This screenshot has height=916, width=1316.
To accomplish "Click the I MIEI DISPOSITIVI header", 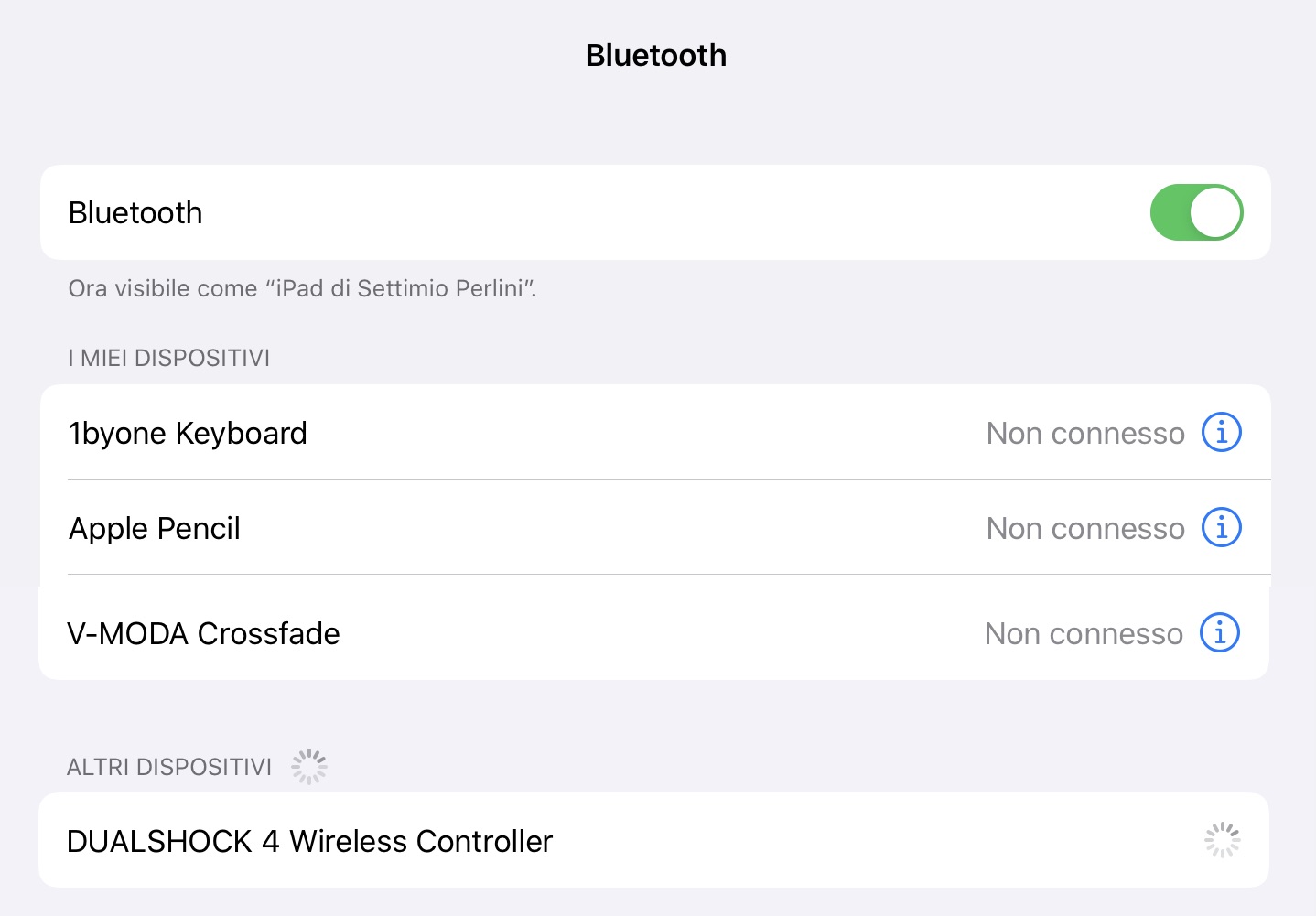I will [169, 358].
